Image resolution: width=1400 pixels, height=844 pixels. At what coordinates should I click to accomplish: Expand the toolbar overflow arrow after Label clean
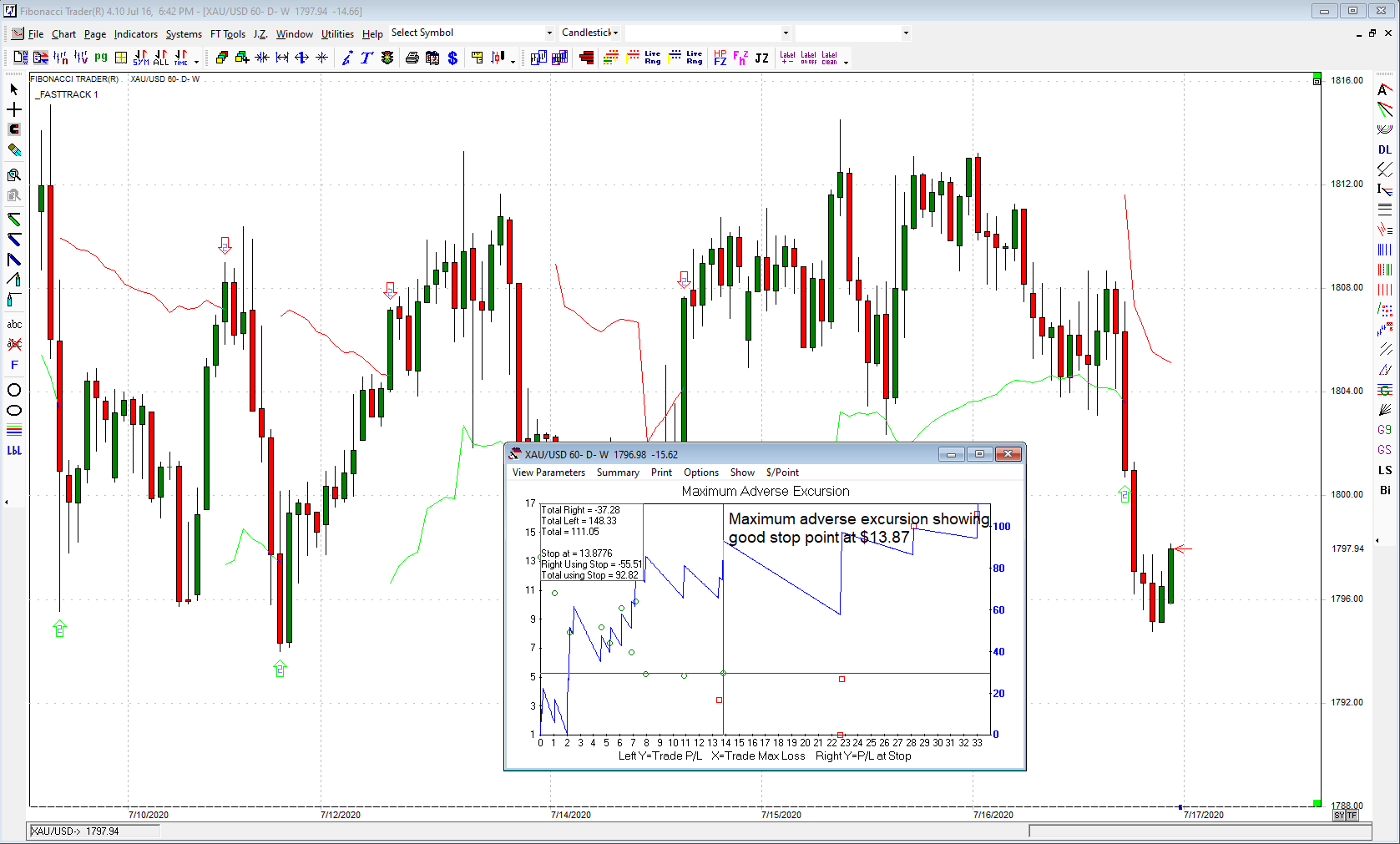tap(846, 61)
